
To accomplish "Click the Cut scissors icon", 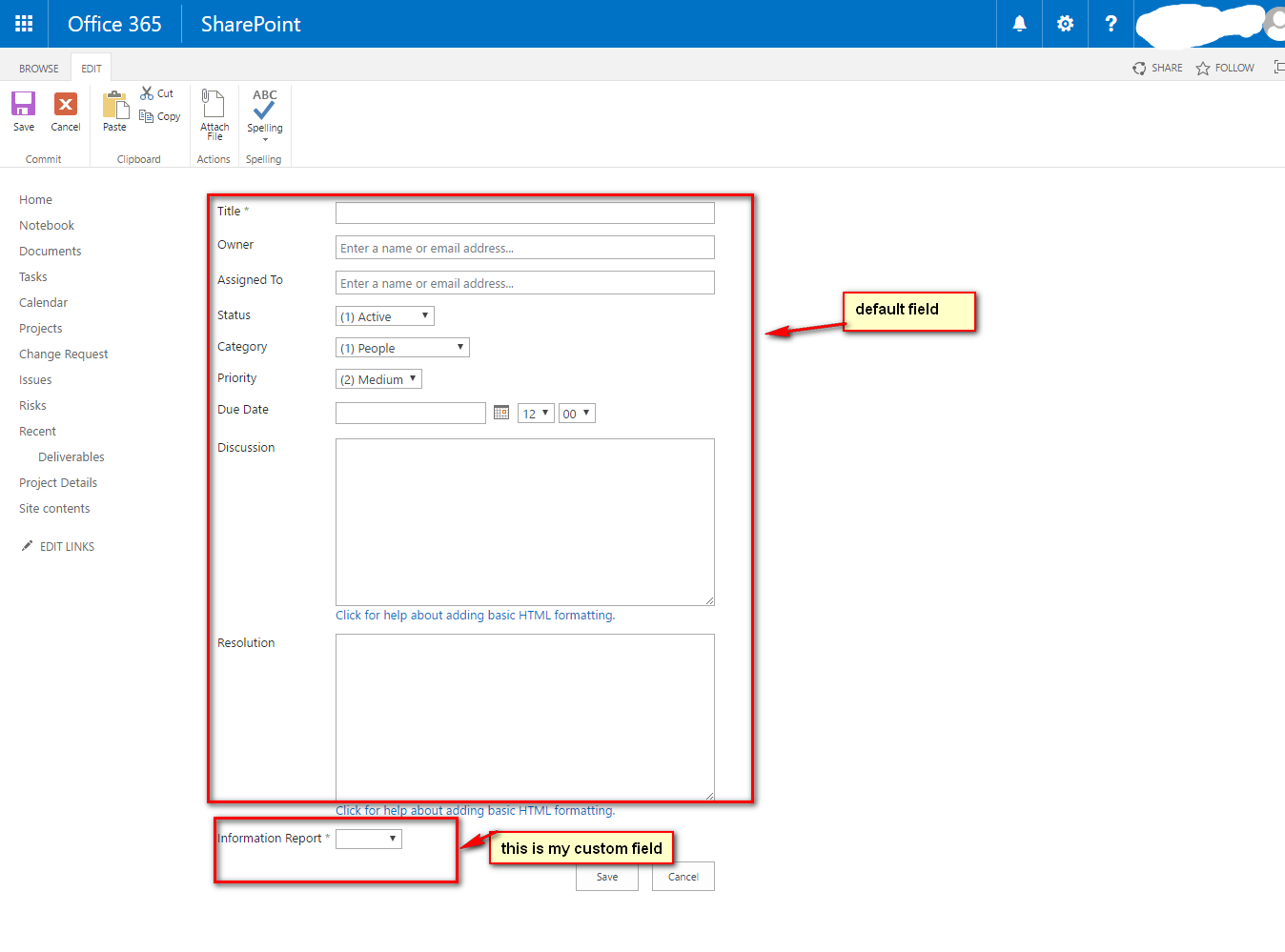I will click(x=147, y=93).
